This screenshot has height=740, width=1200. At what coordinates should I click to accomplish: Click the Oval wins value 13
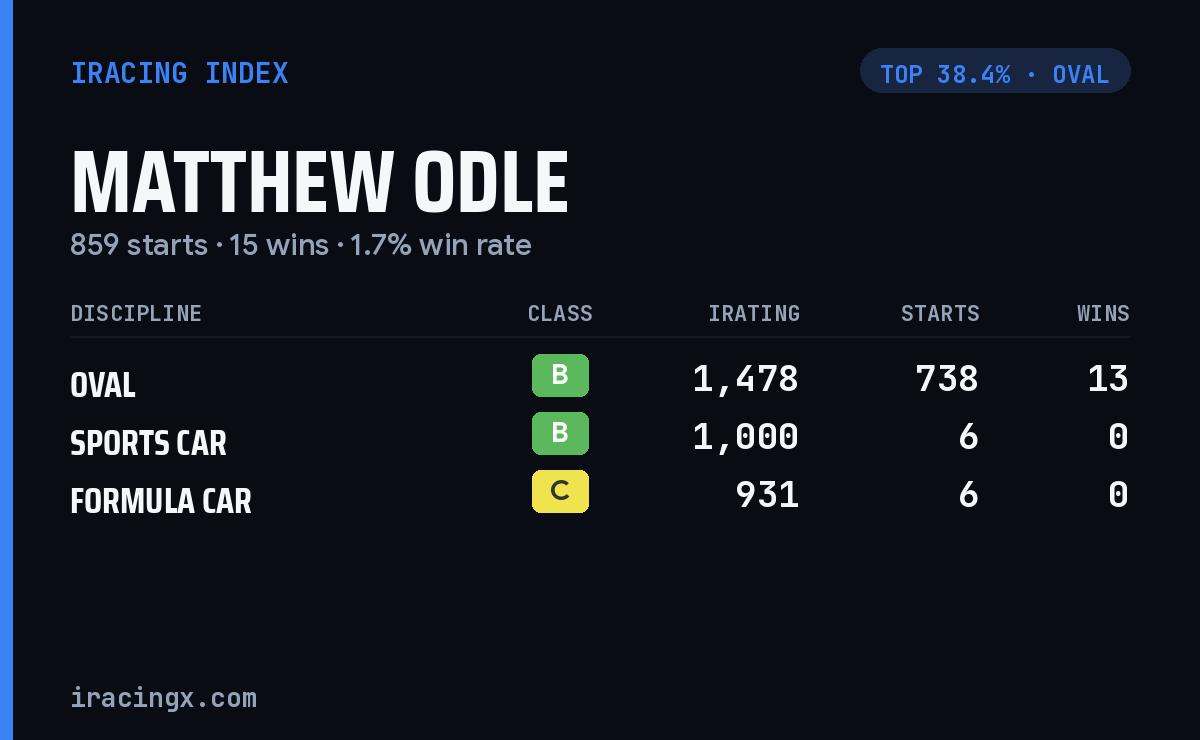tap(1108, 379)
